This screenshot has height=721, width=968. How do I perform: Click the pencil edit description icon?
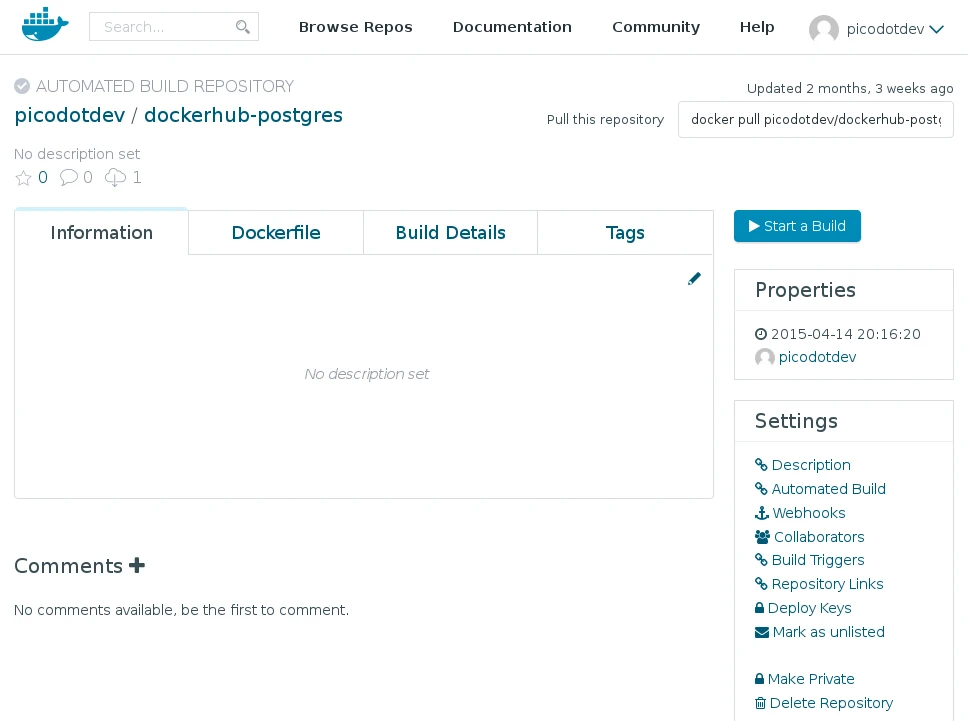point(694,279)
